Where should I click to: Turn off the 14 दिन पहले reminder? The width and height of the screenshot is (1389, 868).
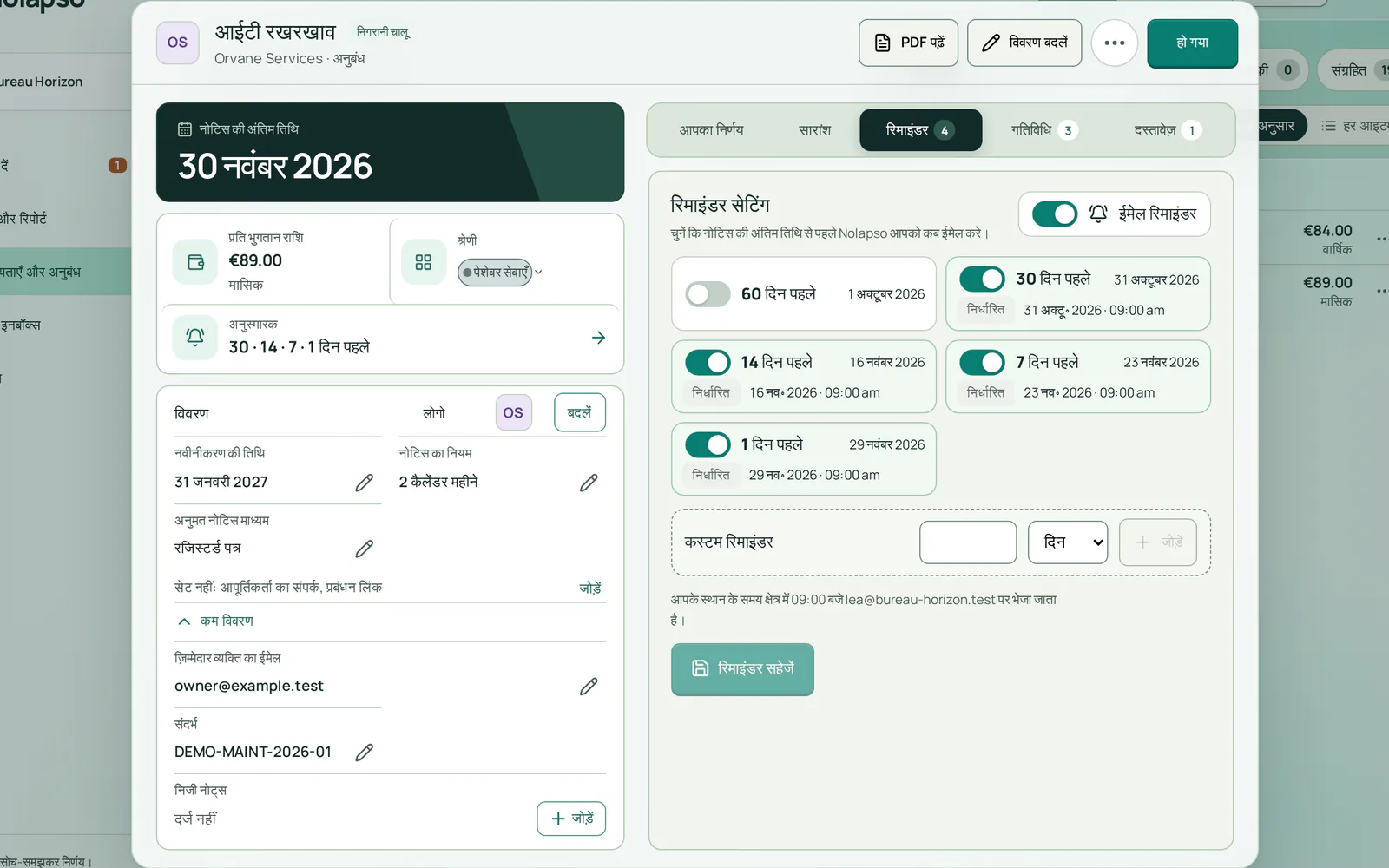click(708, 362)
